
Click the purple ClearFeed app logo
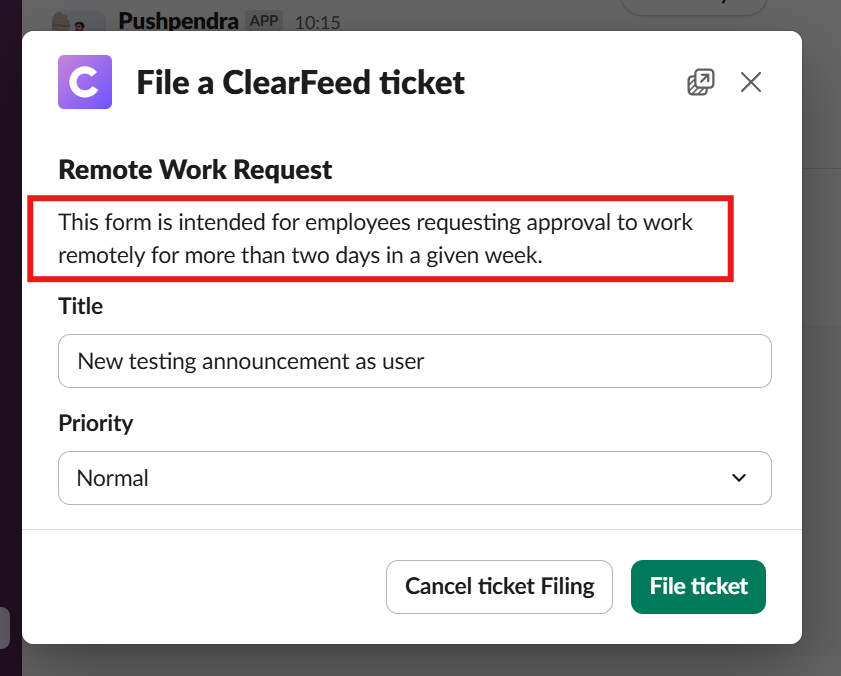[84, 81]
